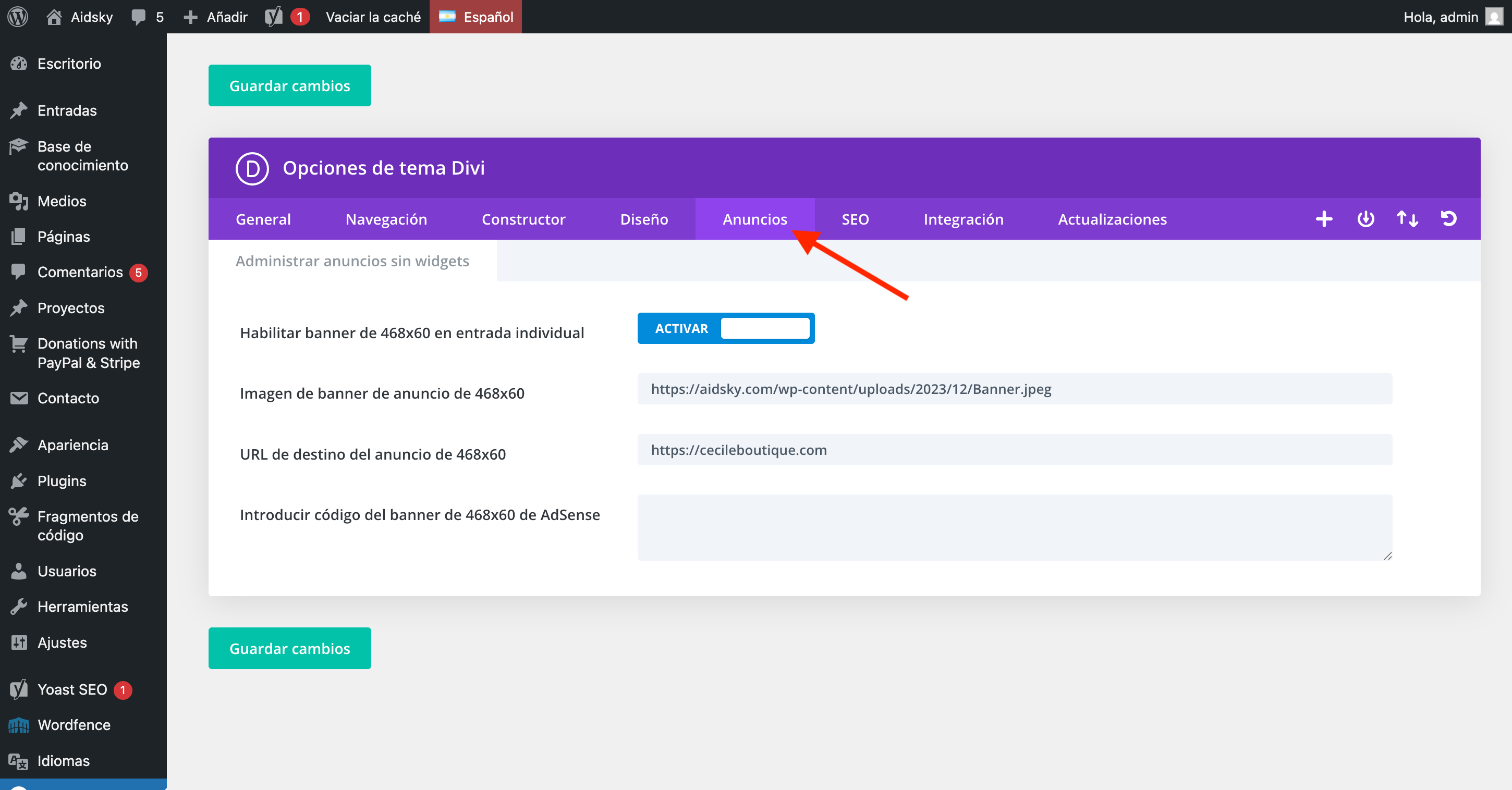Switch to the SEO tab
1512x790 pixels.
tap(855, 219)
